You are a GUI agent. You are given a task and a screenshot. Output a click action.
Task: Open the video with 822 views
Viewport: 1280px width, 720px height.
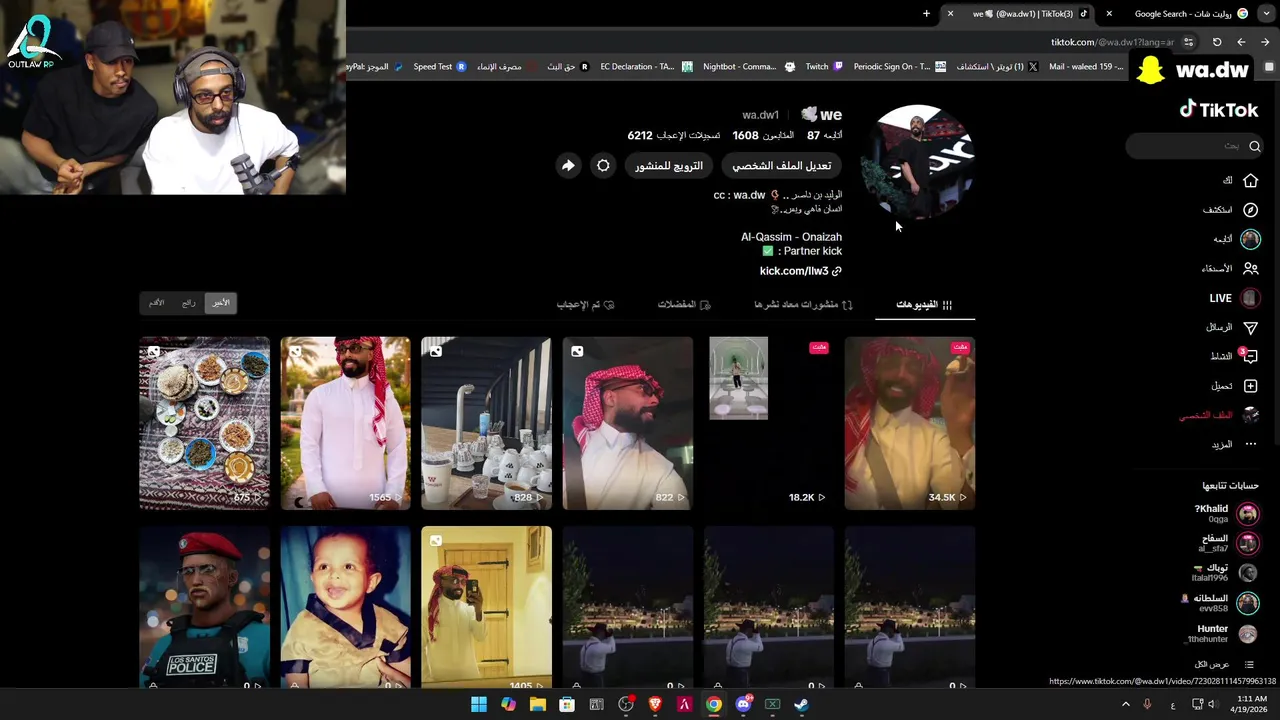click(628, 424)
